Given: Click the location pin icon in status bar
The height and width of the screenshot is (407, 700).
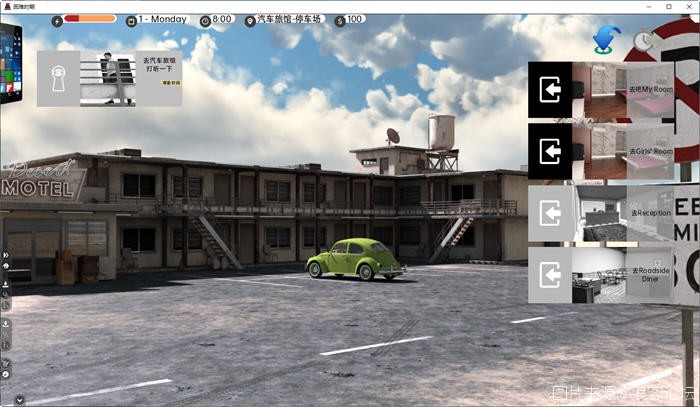Looking at the screenshot, I should (249, 19).
